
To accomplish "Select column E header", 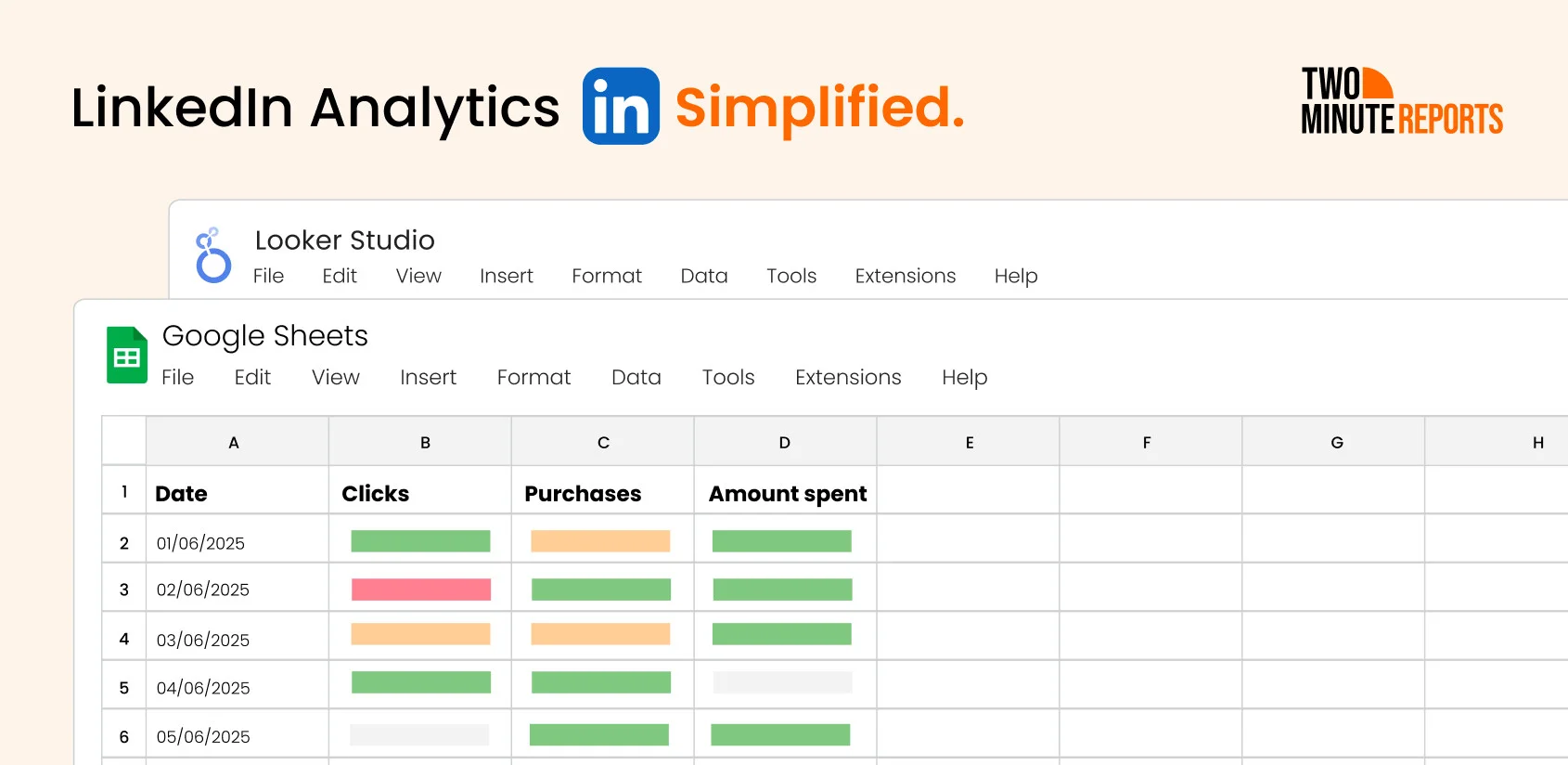I will click(968, 442).
